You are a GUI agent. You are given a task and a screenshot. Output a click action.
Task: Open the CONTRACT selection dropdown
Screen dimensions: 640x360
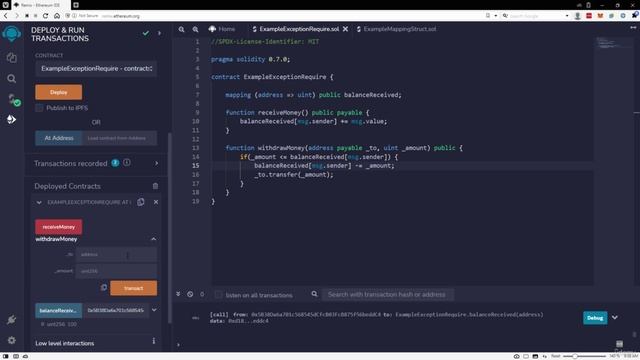96,69
